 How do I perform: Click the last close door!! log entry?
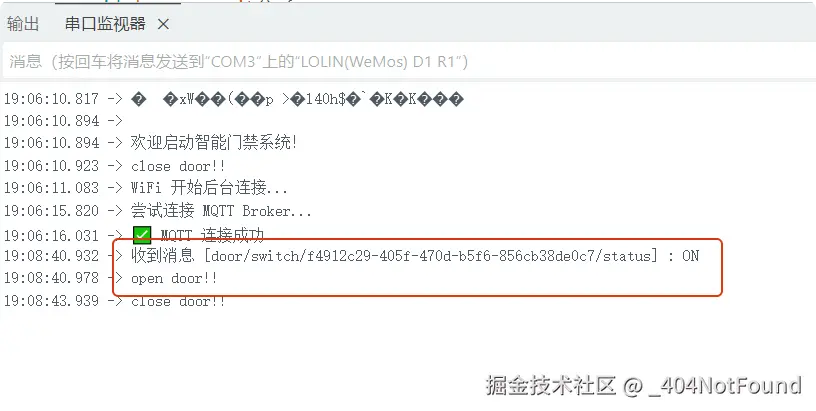coord(114,301)
